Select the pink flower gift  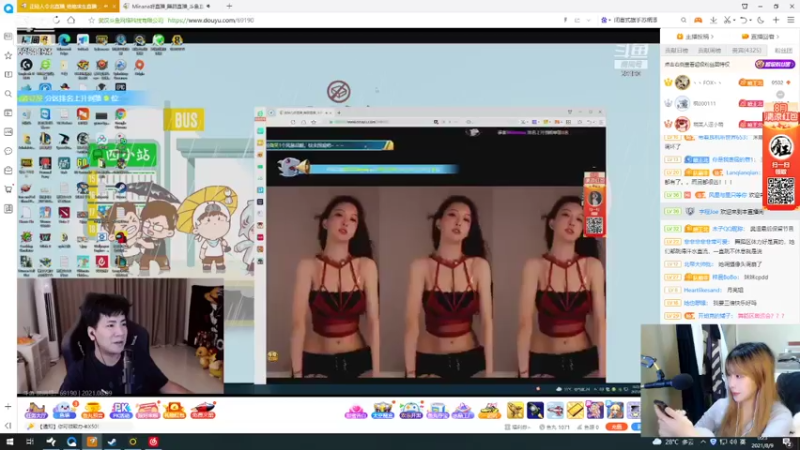[x=356, y=410]
